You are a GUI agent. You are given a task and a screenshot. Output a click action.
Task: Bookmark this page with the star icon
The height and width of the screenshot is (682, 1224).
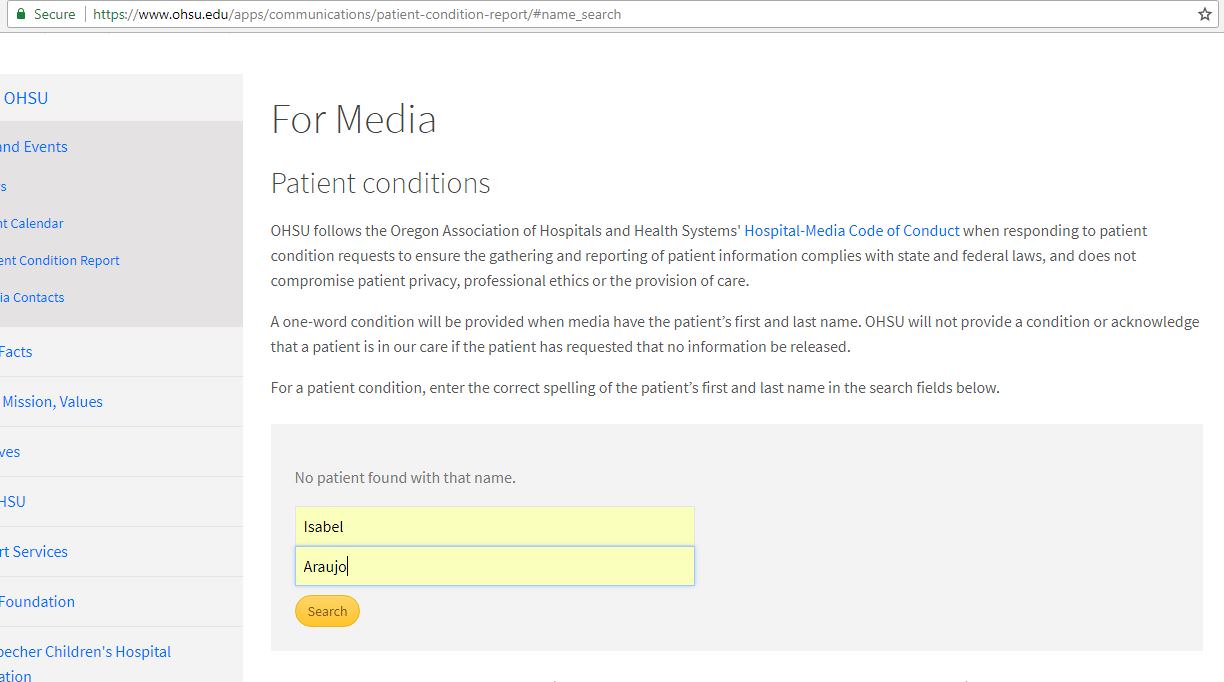1204,14
